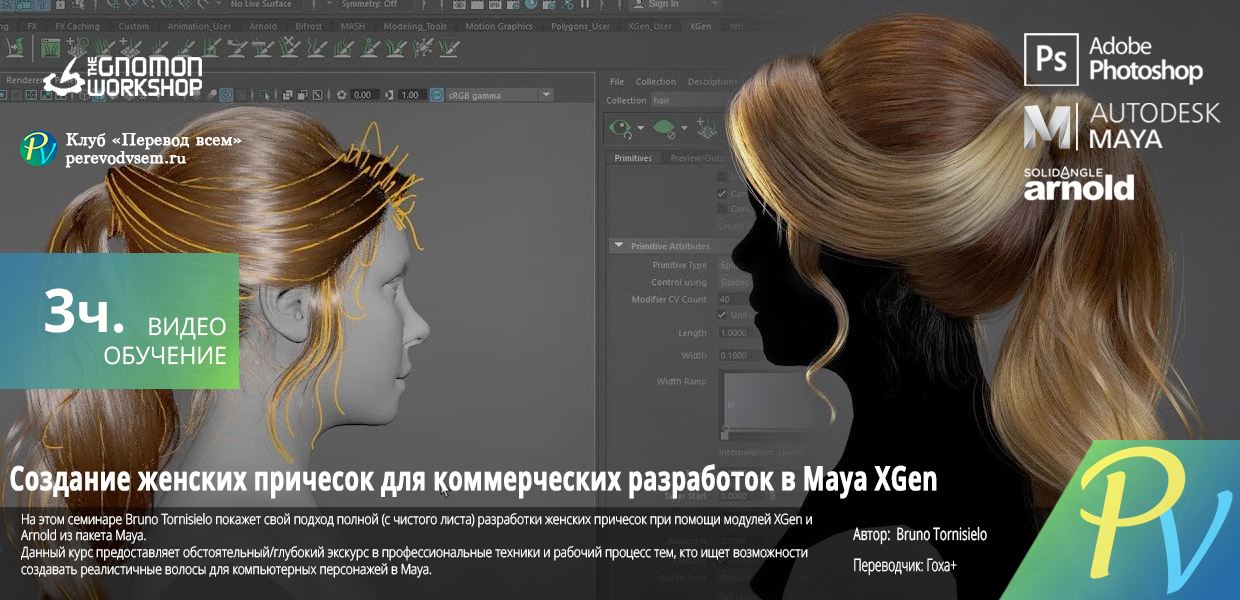Open the viewport Renderer menu
The width and height of the screenshot is (1240, 600).
pos(28,79)
